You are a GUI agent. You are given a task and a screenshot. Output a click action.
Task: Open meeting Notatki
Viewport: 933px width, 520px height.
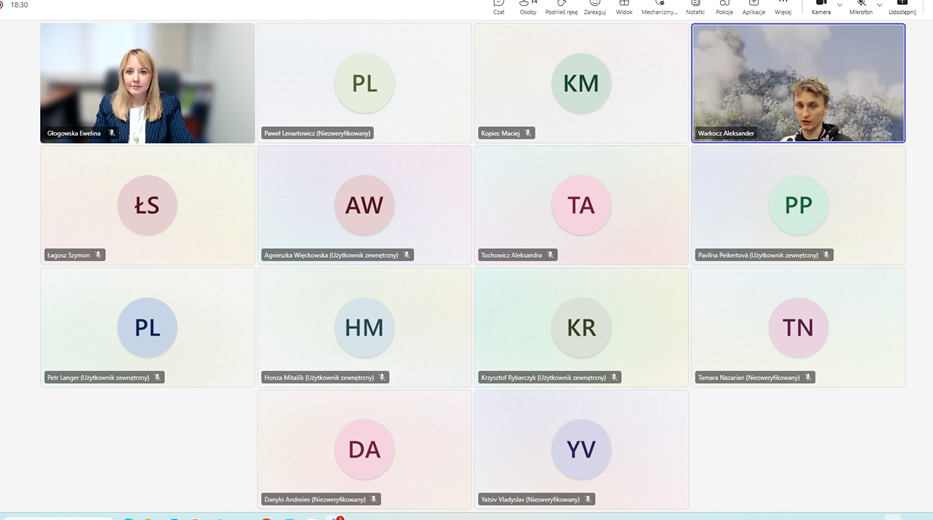coord(695,6)
